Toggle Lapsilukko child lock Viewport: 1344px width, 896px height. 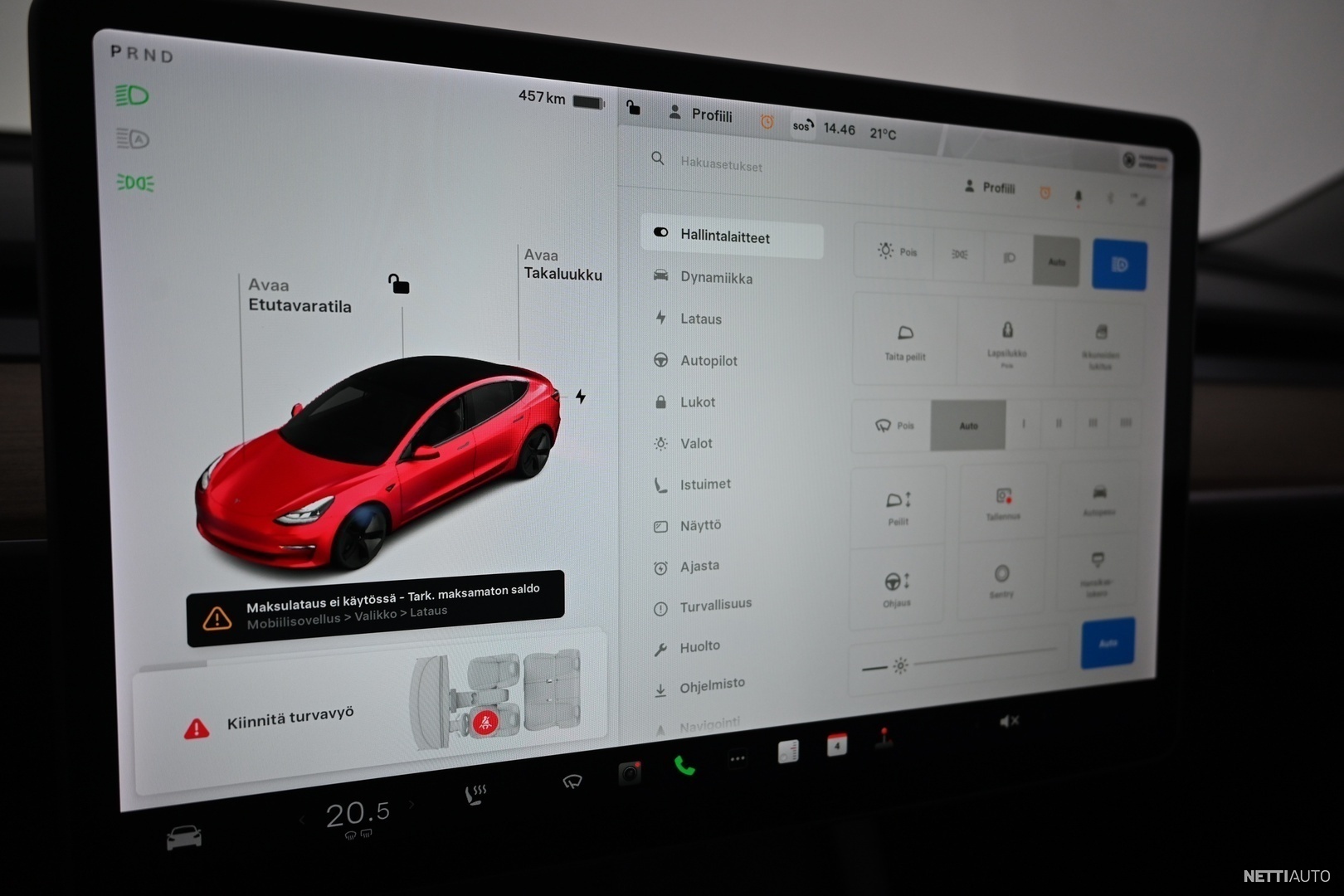point(1006,343)
